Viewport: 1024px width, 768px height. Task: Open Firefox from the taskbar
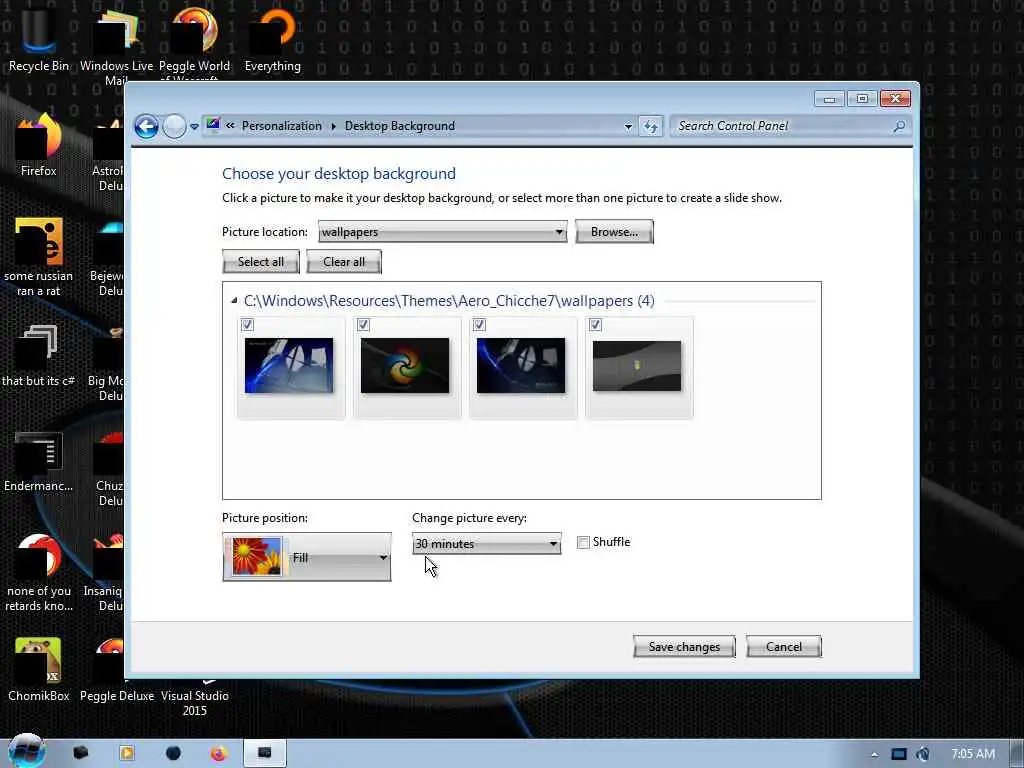tap(219, 753)
